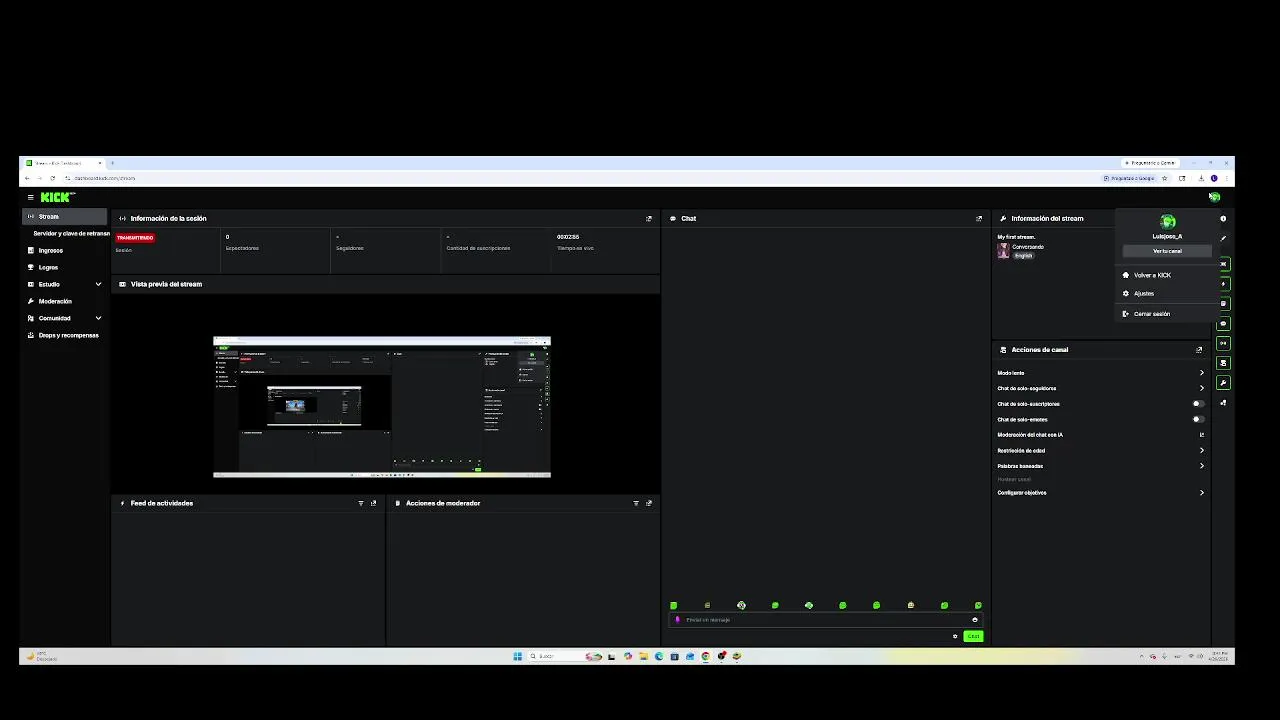The width and height of the screenshot is (1280, 720).
Task: Open the Windows Start menu
Action: click(517, 657)
